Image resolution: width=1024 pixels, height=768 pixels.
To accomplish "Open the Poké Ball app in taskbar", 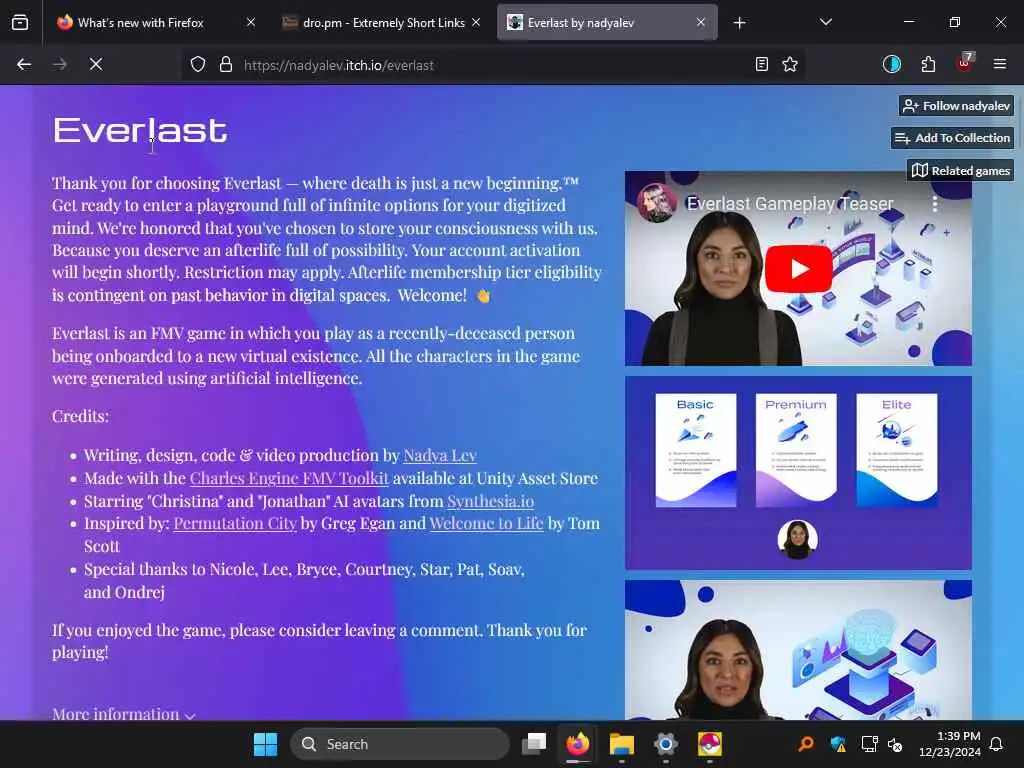I will click(x=710, y=744).
